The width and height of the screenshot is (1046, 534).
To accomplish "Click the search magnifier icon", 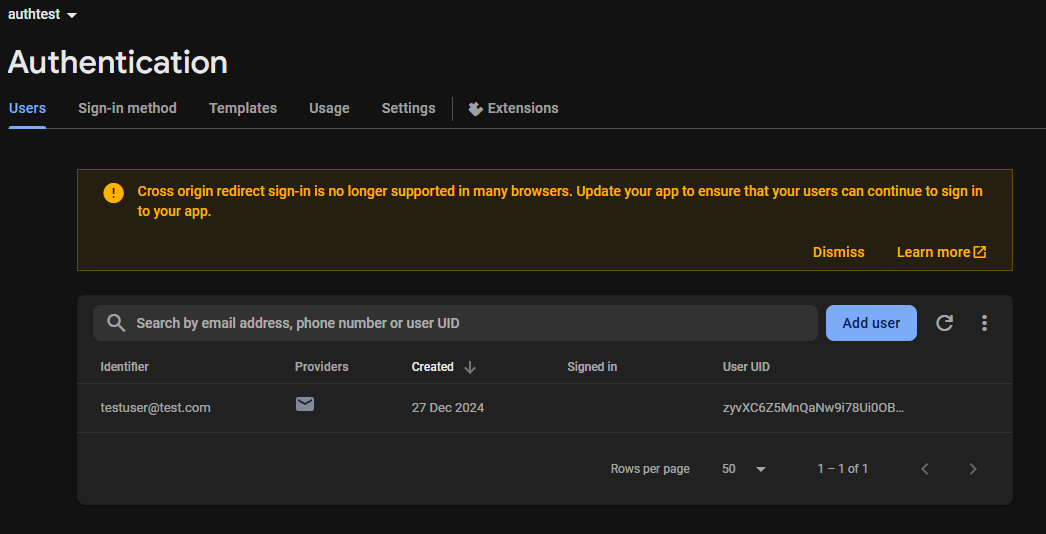I will coord(116,323).
